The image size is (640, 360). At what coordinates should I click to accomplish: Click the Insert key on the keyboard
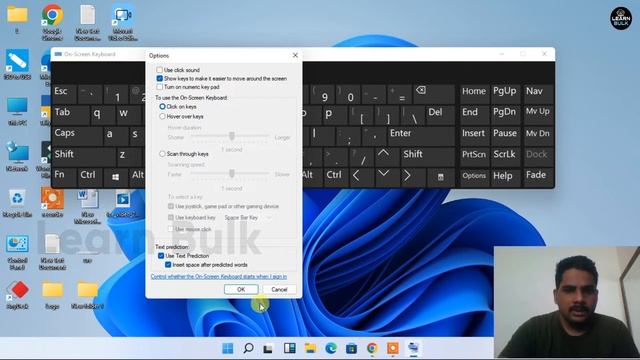[474, 136]
